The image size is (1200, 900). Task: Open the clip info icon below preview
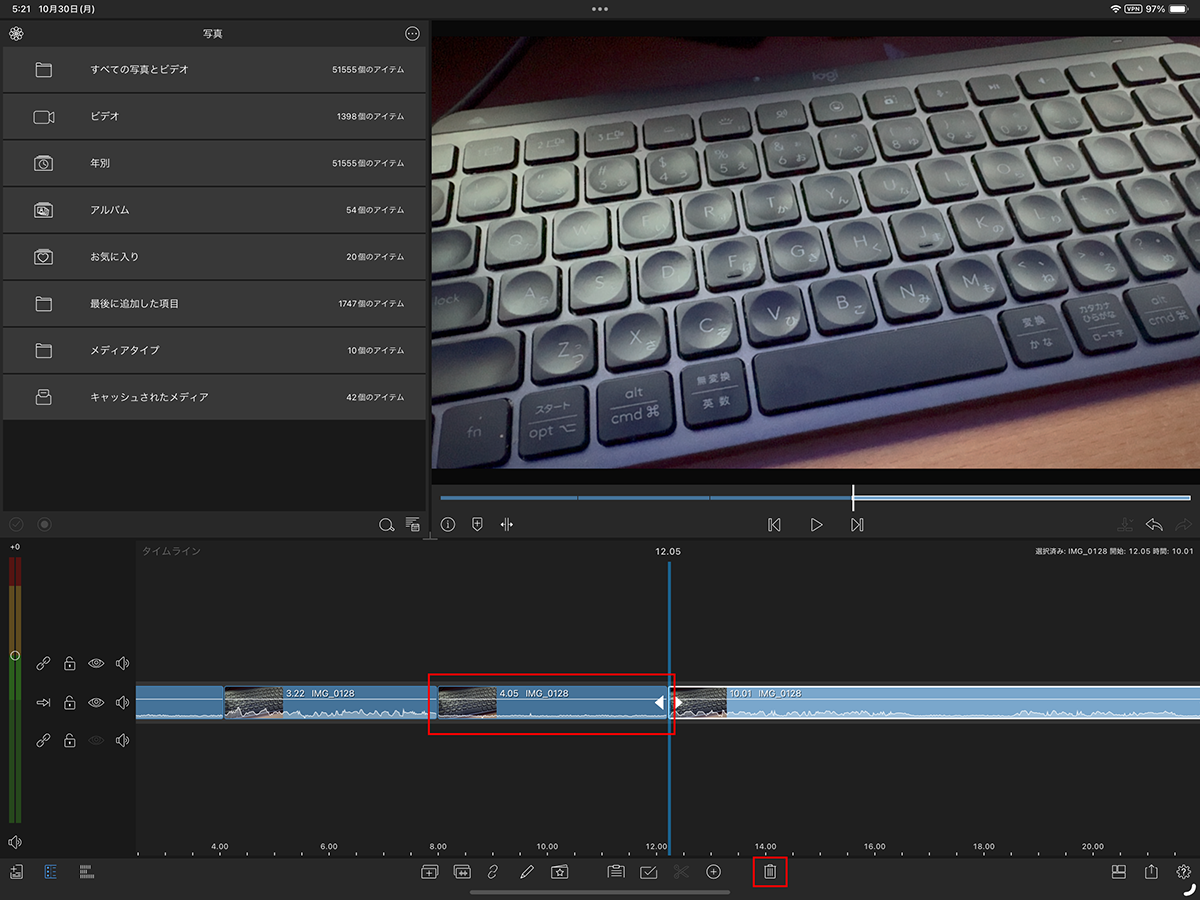coord(448,525)
